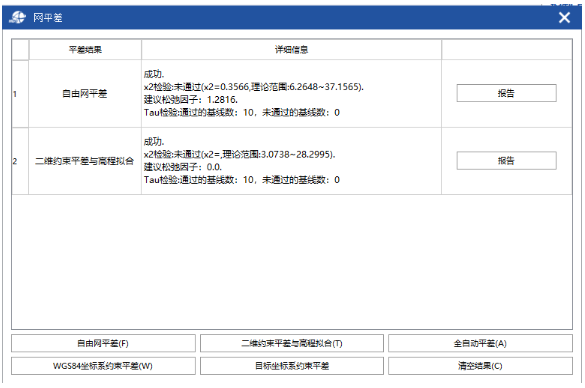Viewport: 585px width, 388px height.
Task: Click x2 test line with range 3.0738~28.2995
Action: pyautogui.click(x=240, y=154)
